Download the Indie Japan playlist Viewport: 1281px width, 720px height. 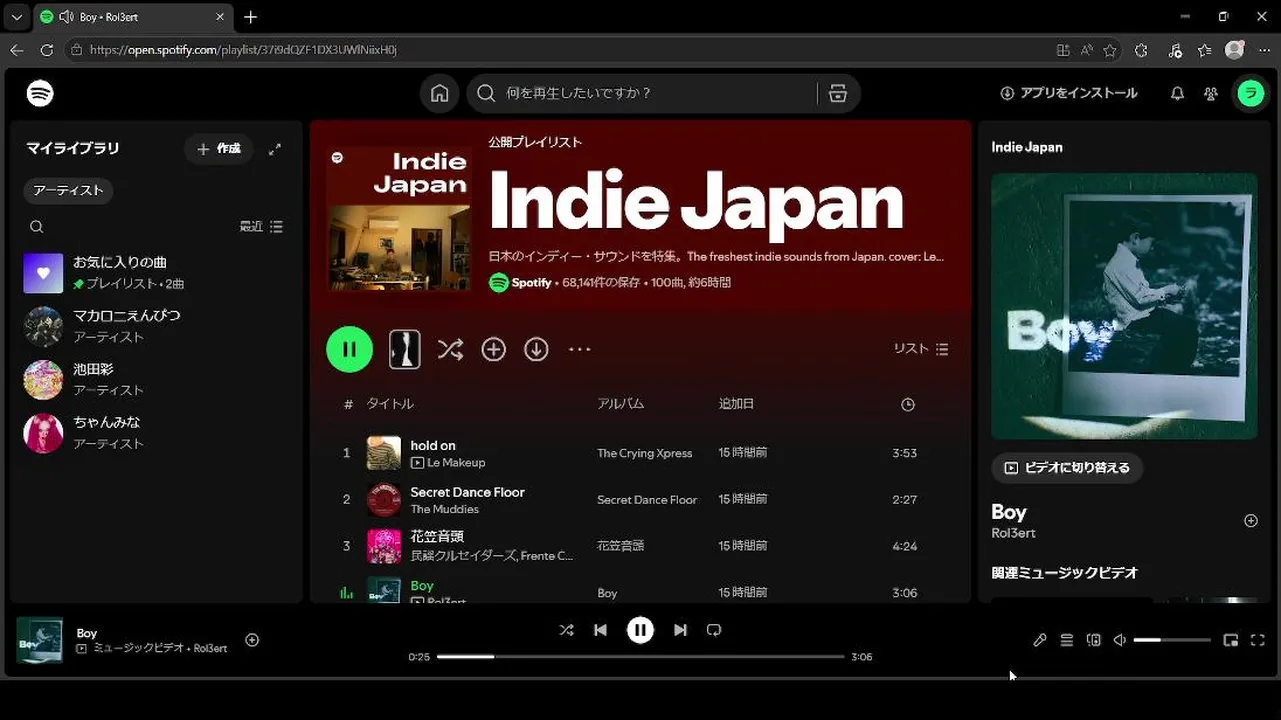pos(537,349)
